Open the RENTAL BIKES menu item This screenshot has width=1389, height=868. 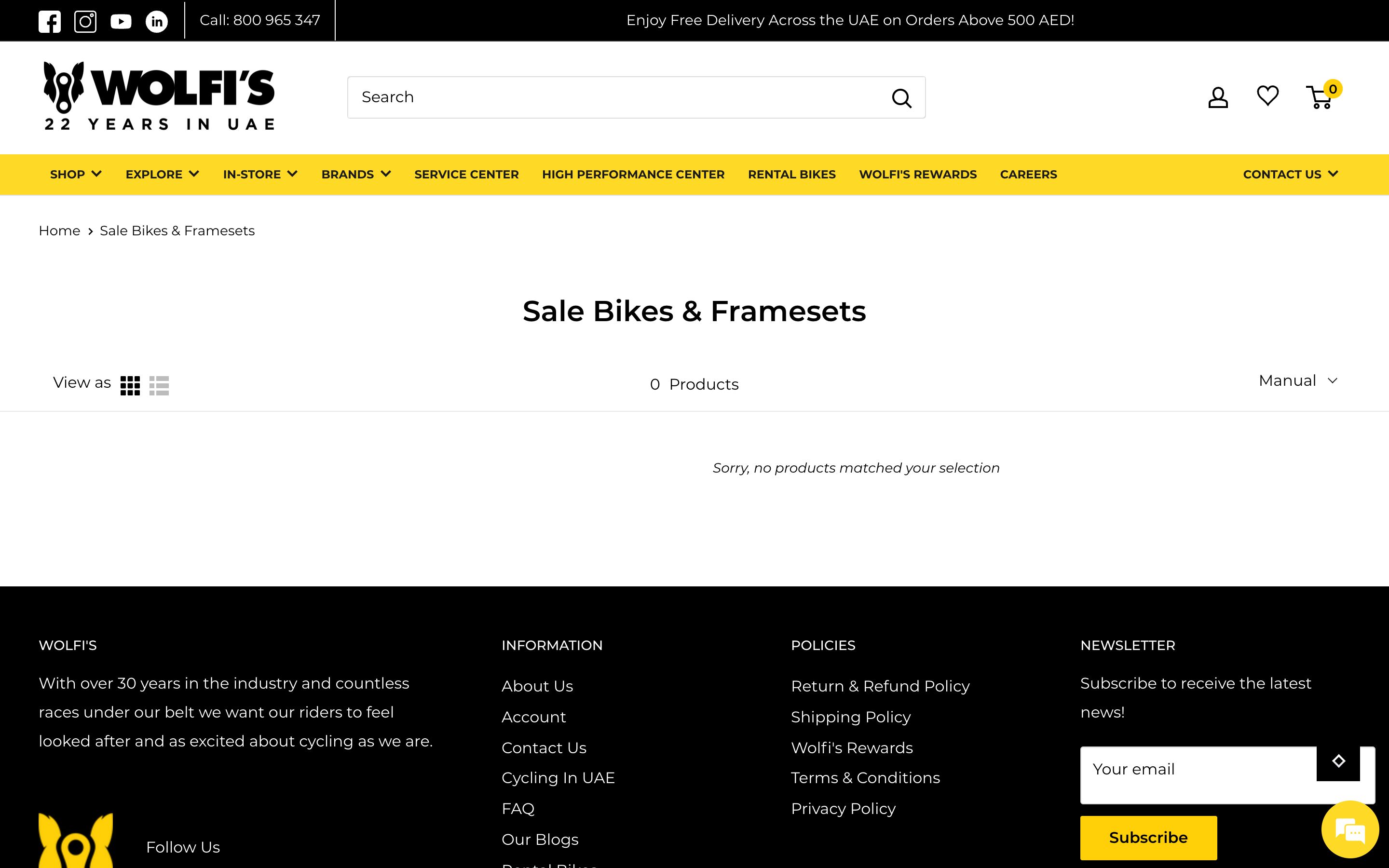pos(791,175)
